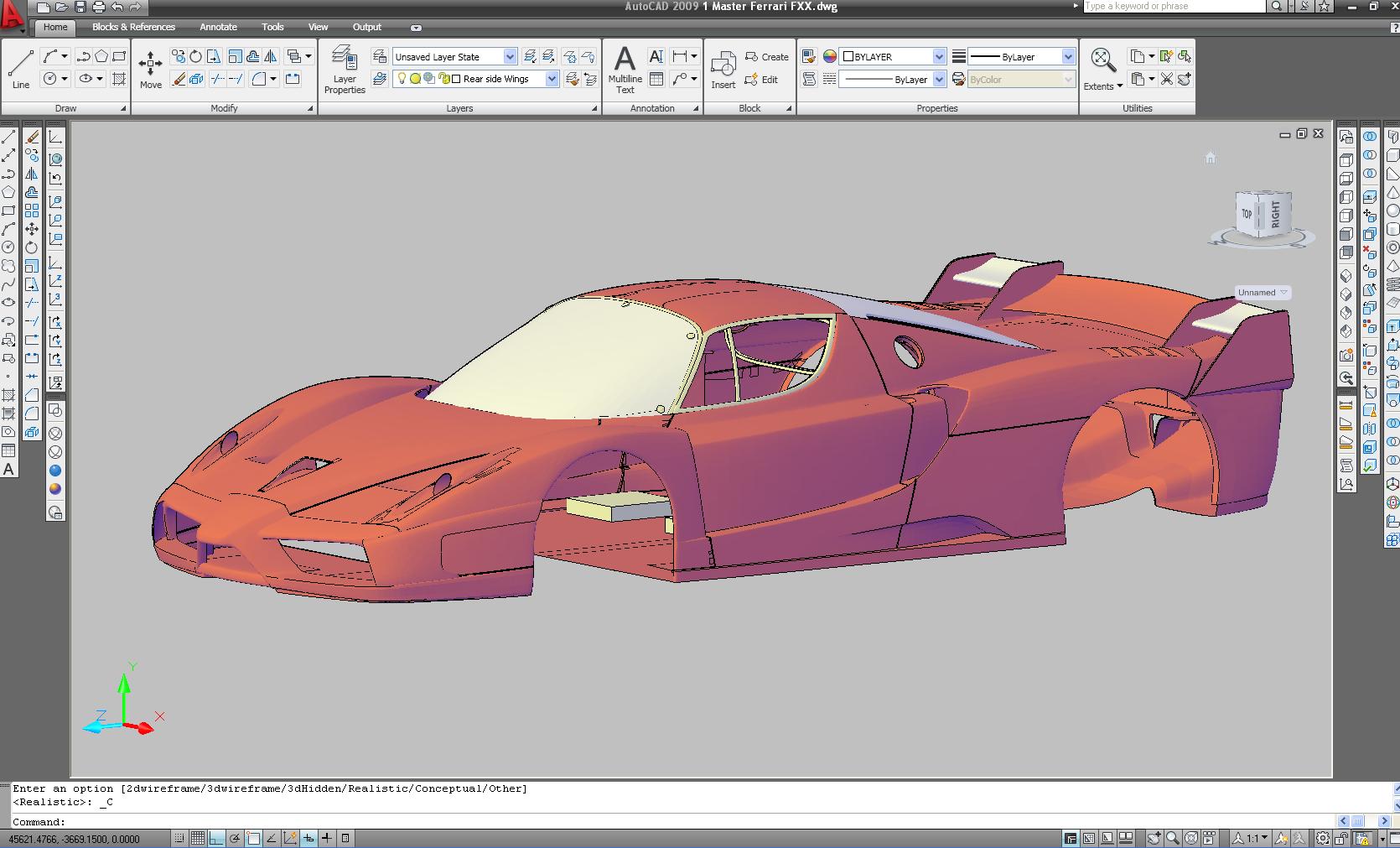The height and width of the screenshot is (848, 1400).
Task: Select the Polygon tool in Draw panel
Action: tap(101, 56)
